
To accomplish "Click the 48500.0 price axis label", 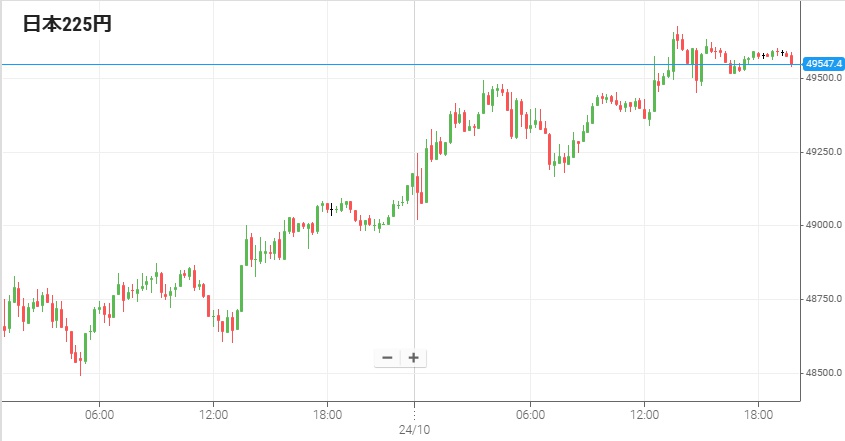I will pyautogui.click(x=822, y=374).
